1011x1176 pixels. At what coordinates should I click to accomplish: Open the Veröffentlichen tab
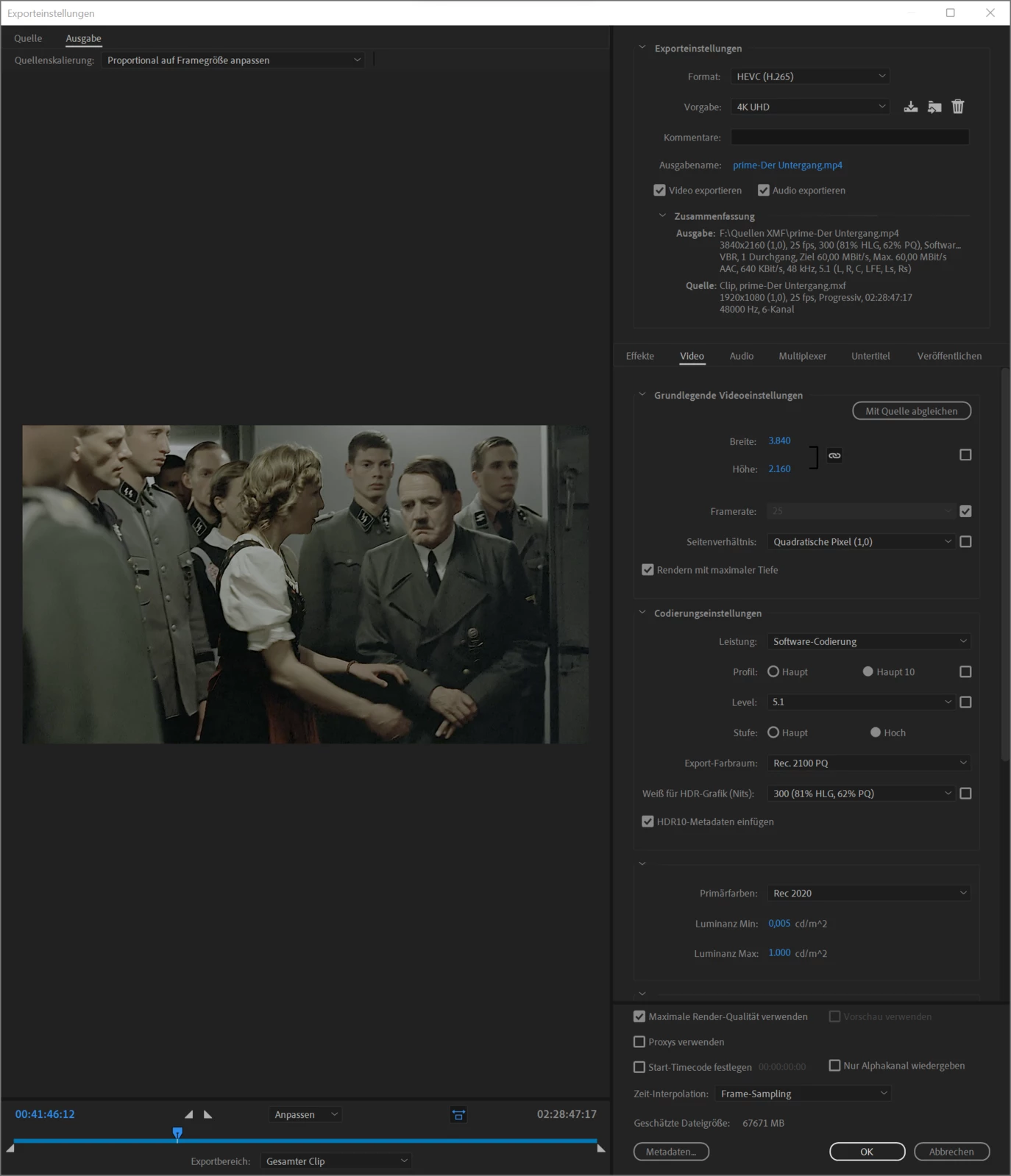click(949, 356)
